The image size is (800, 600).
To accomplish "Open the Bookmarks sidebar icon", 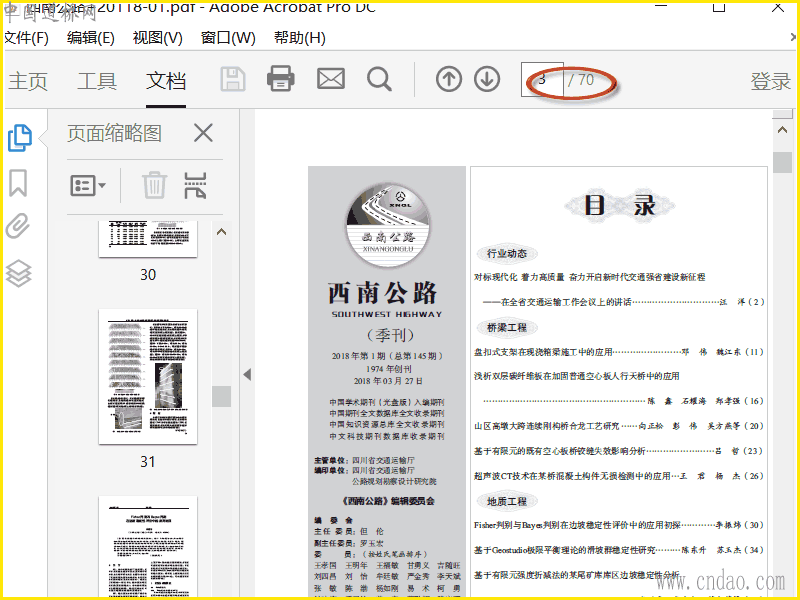I will (18, 183).
